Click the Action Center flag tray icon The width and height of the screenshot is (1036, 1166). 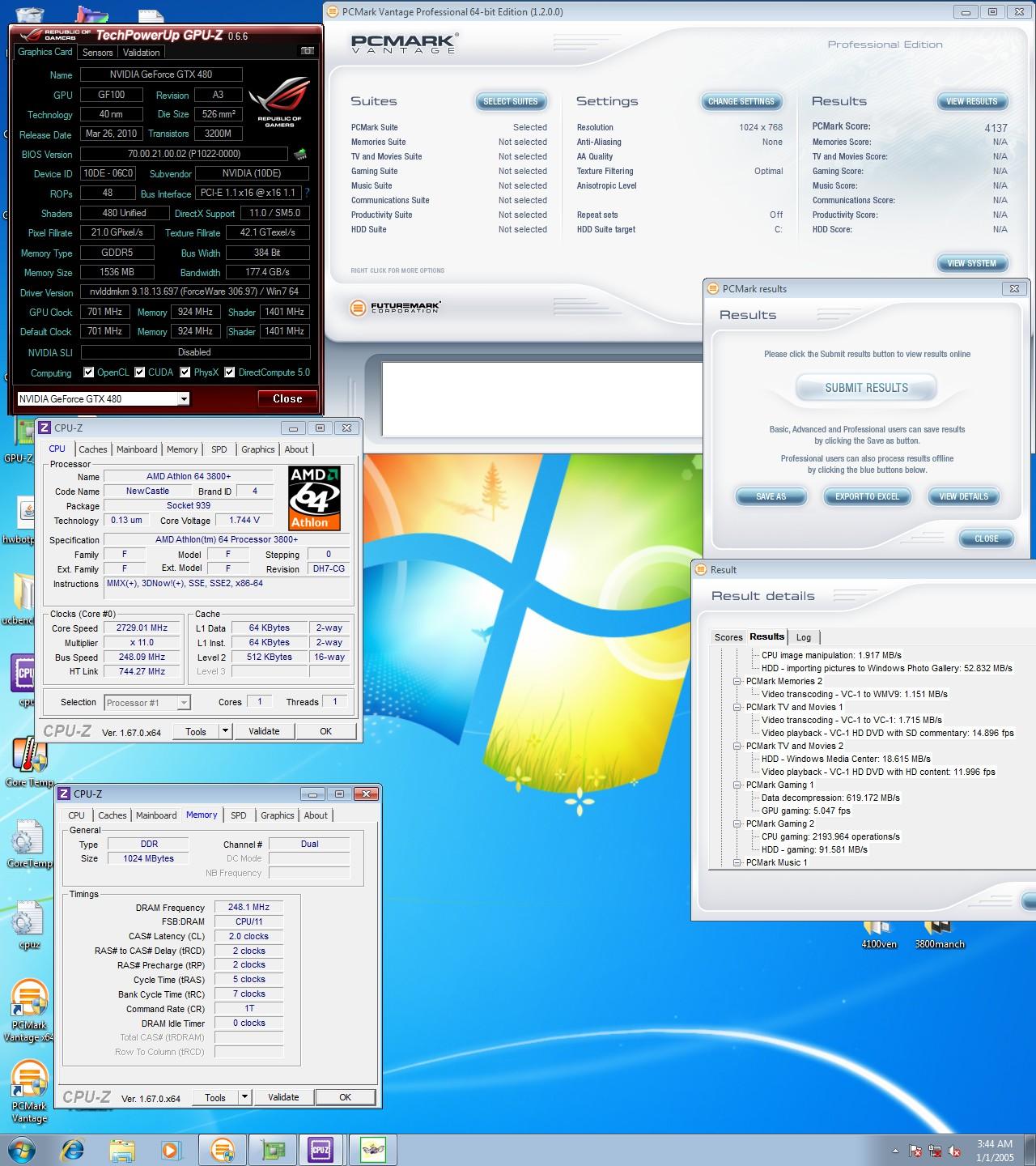coord(915,1151)
